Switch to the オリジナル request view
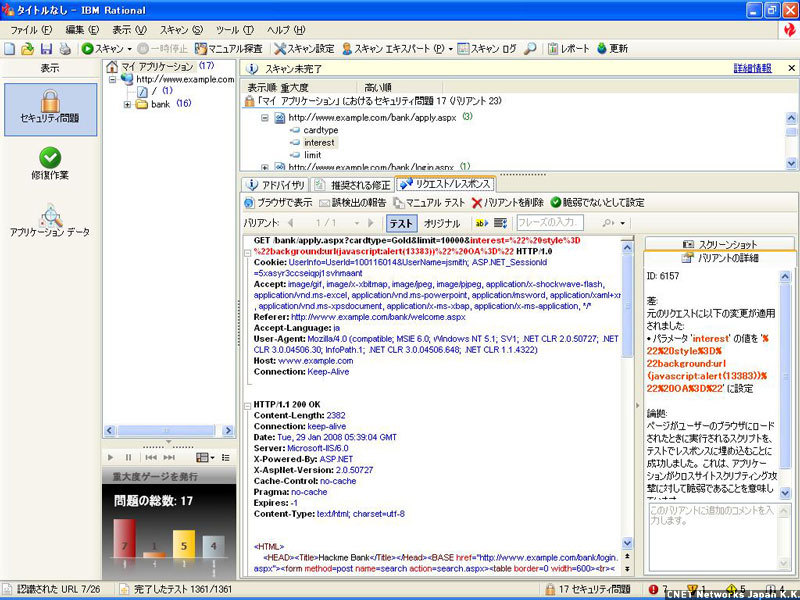 [x=442, y=223]
